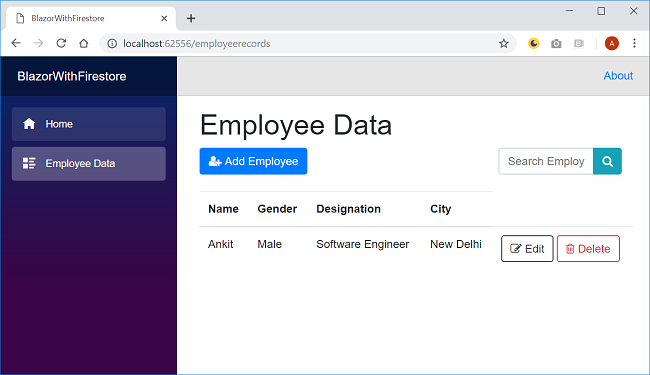Open Chrome three-dot menu
This screenshot has height=375, width=650.
634,43
